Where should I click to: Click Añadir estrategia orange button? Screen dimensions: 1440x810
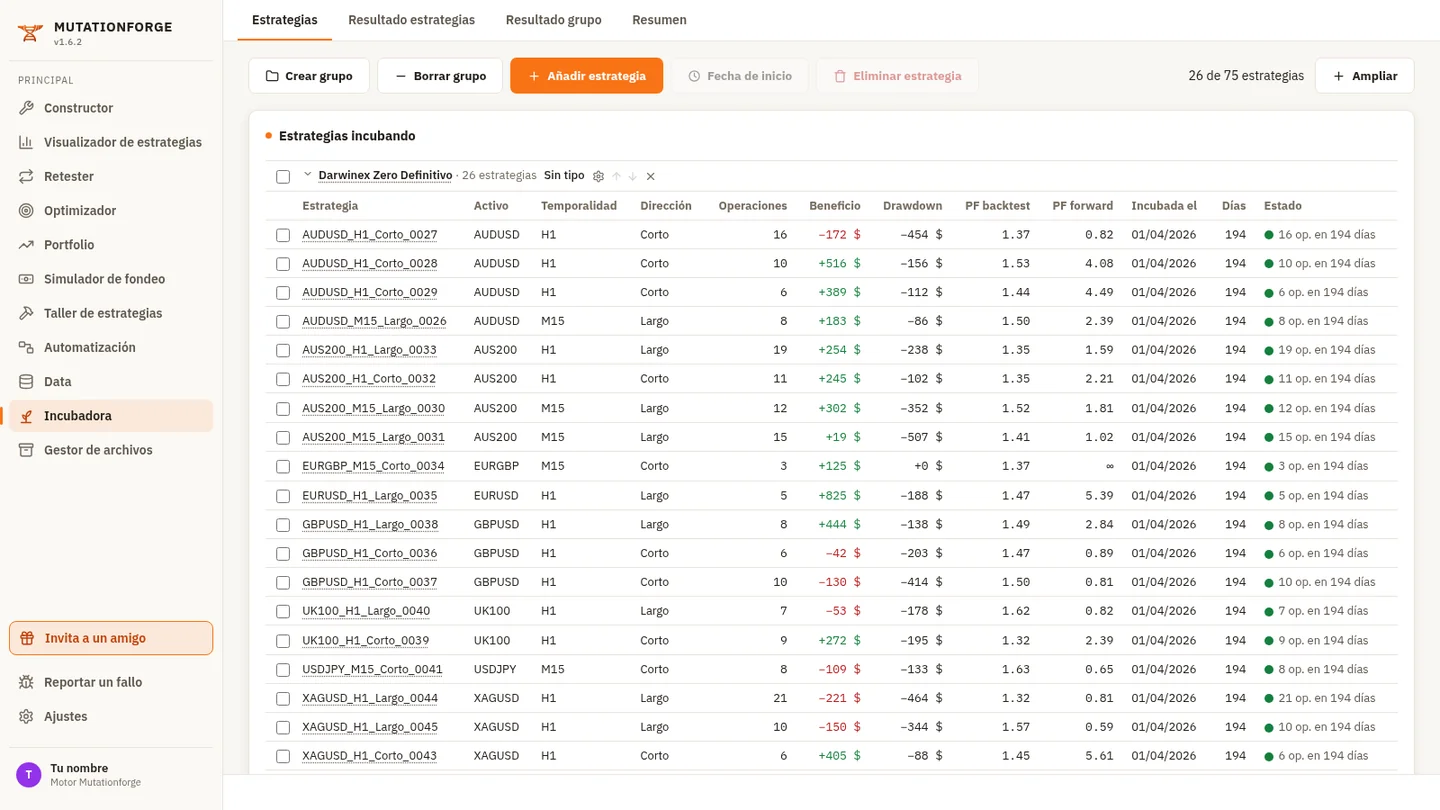[586, 76]
